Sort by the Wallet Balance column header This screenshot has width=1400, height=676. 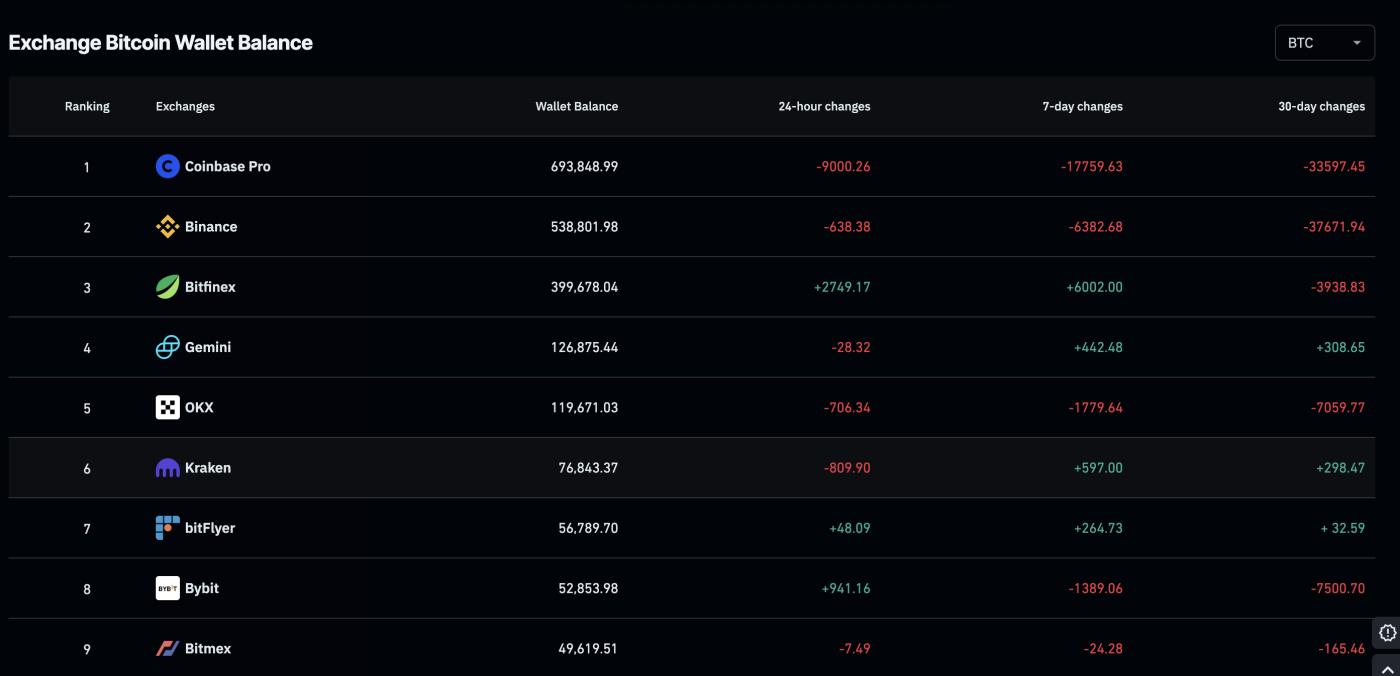pos(576,105)
